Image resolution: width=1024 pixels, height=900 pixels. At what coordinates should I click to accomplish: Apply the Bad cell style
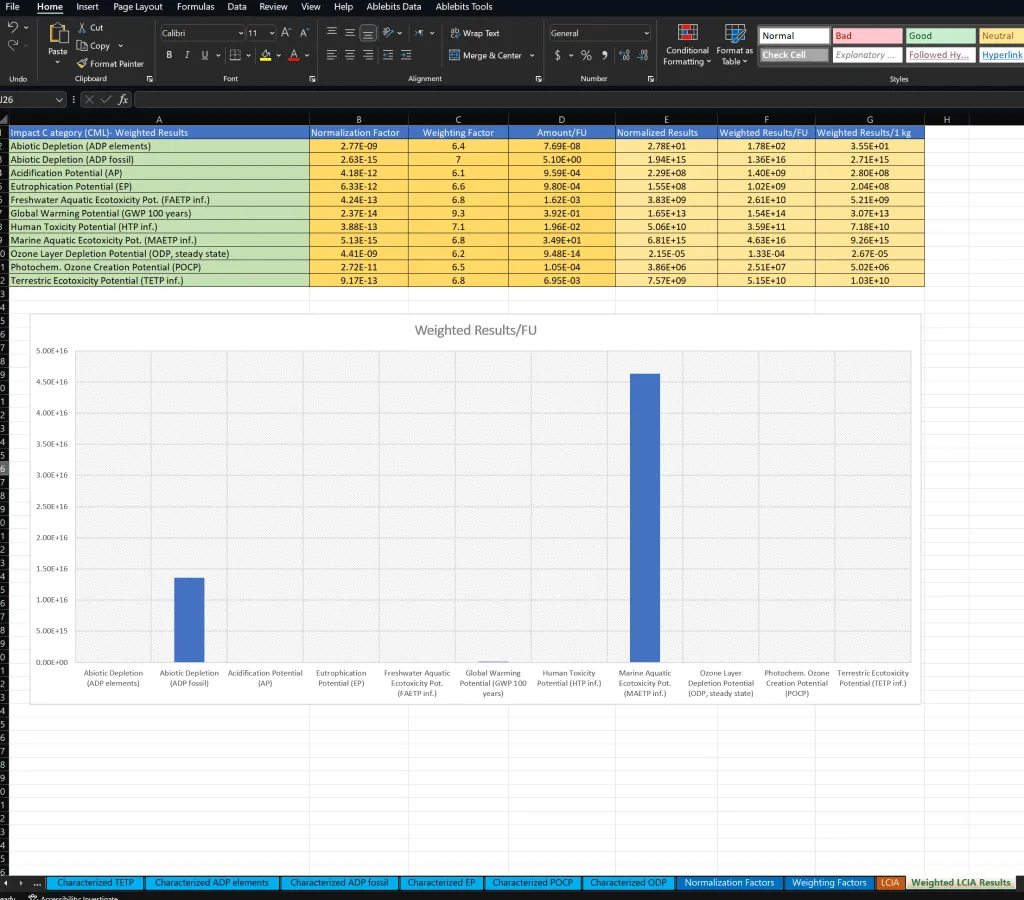point(866,35)
